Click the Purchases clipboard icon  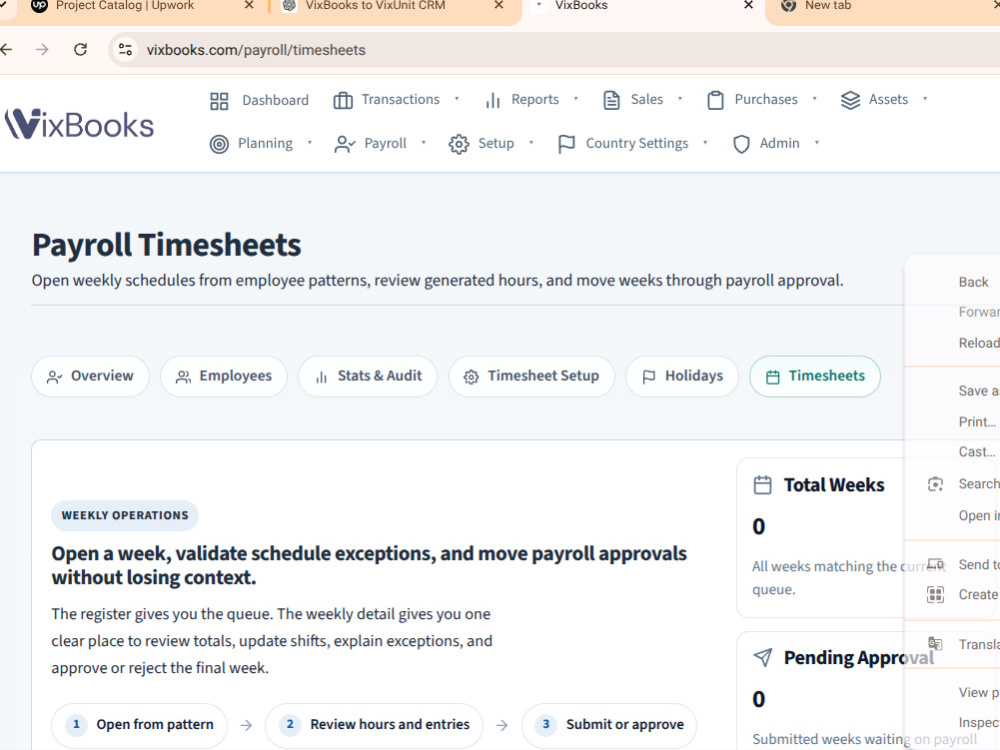coord(715,100)
